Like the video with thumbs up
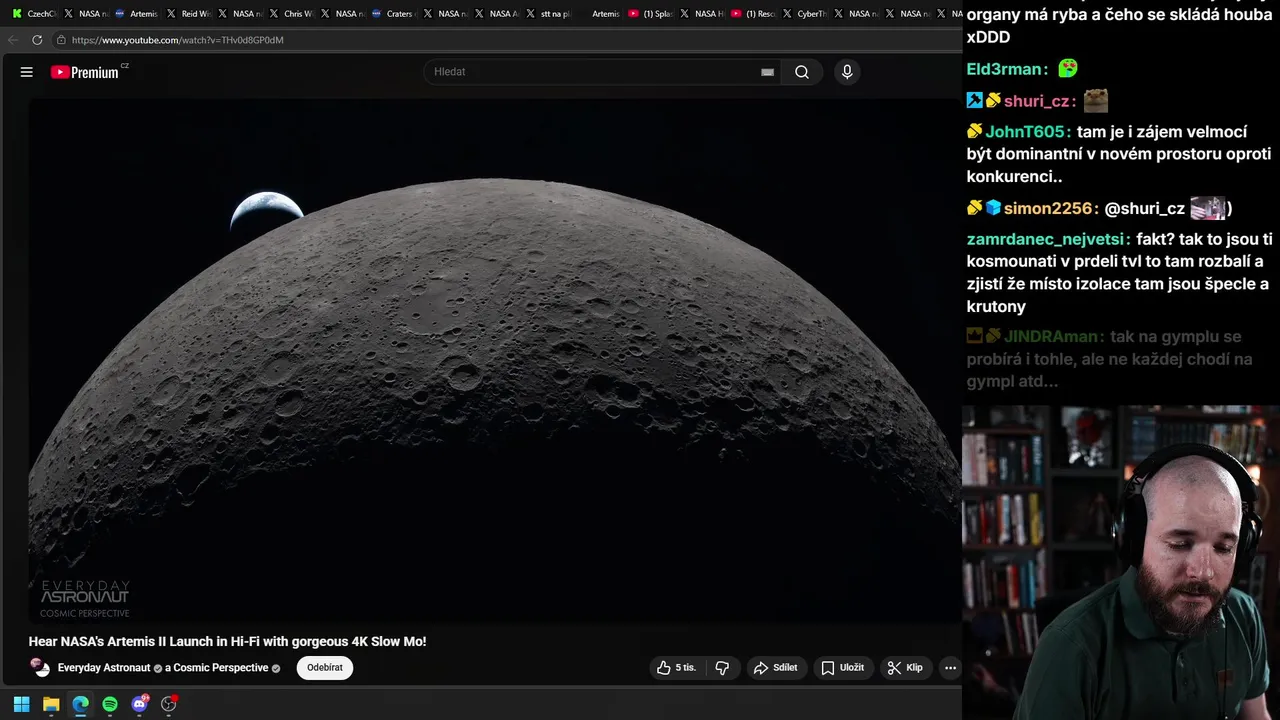 pos(676,668)
